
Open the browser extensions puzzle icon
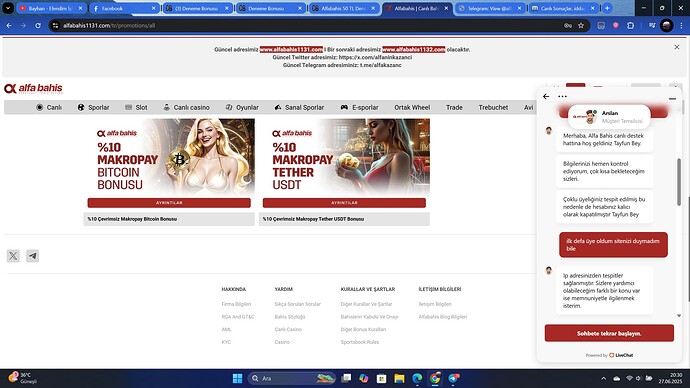coord(630,26)
